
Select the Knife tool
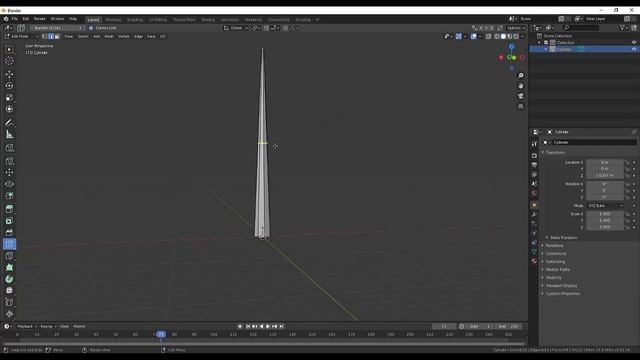pyautogui.click(x=9, y=256)
